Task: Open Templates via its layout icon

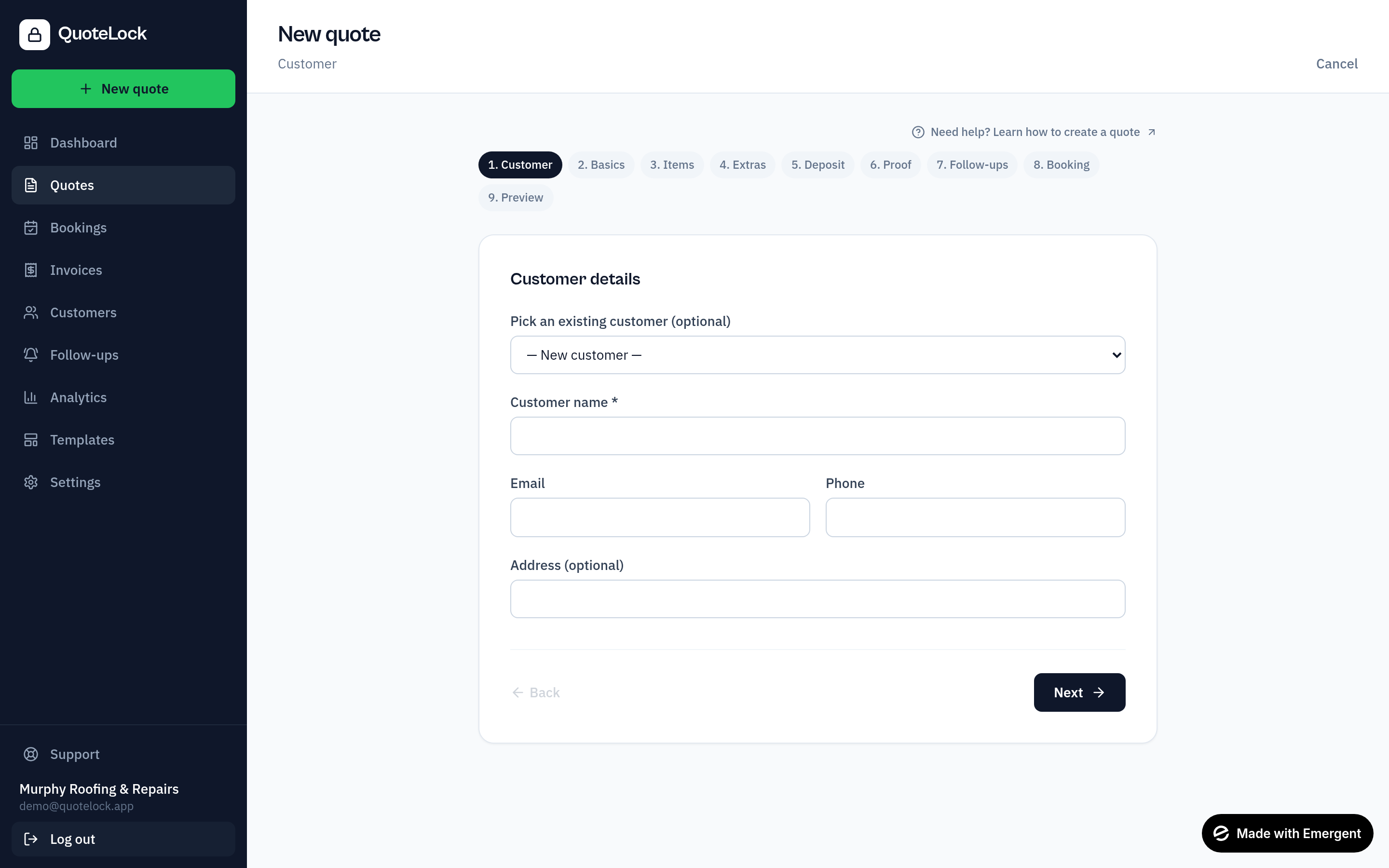Action: point(31,440)
